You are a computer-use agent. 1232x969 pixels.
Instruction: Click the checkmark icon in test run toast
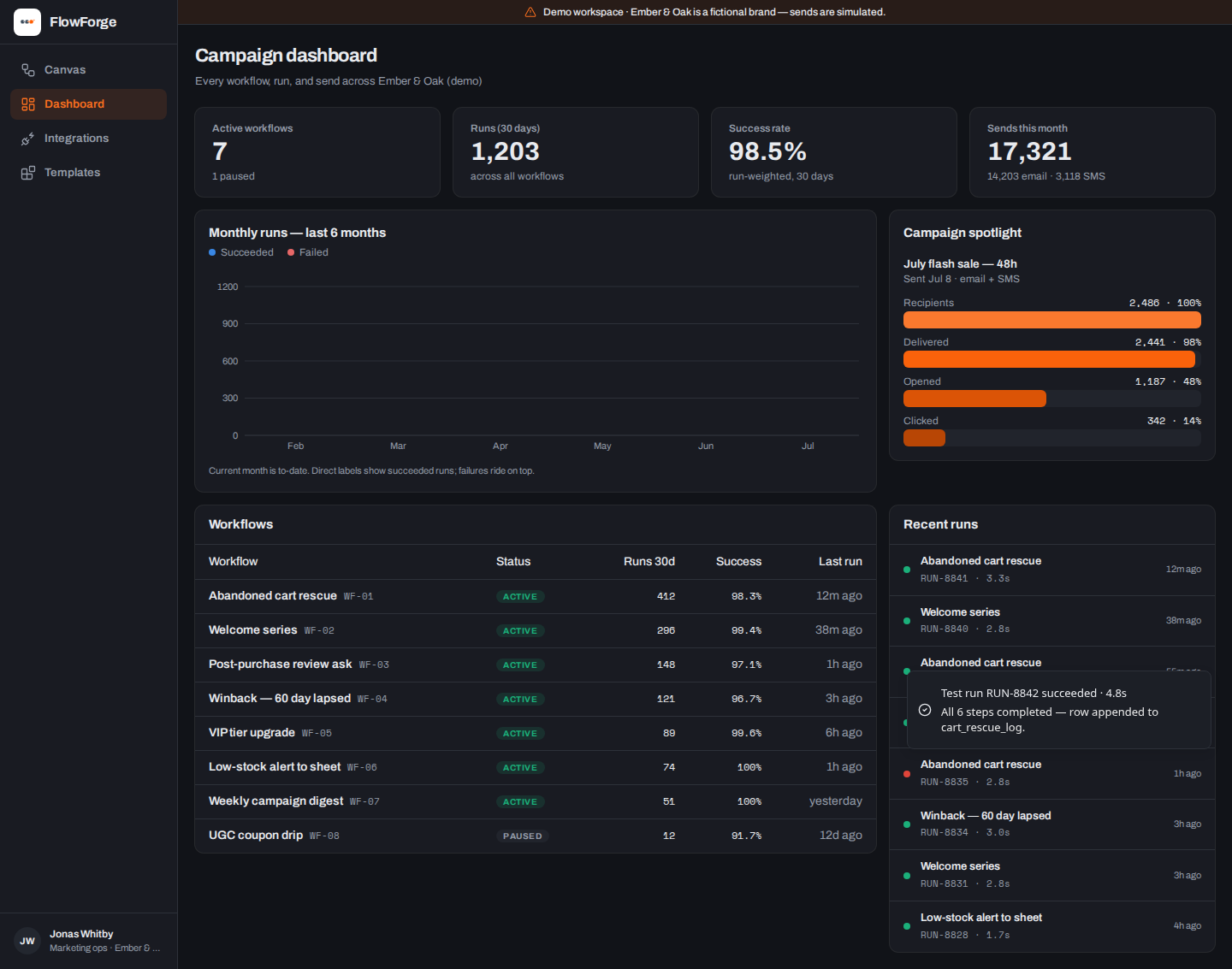925,710
